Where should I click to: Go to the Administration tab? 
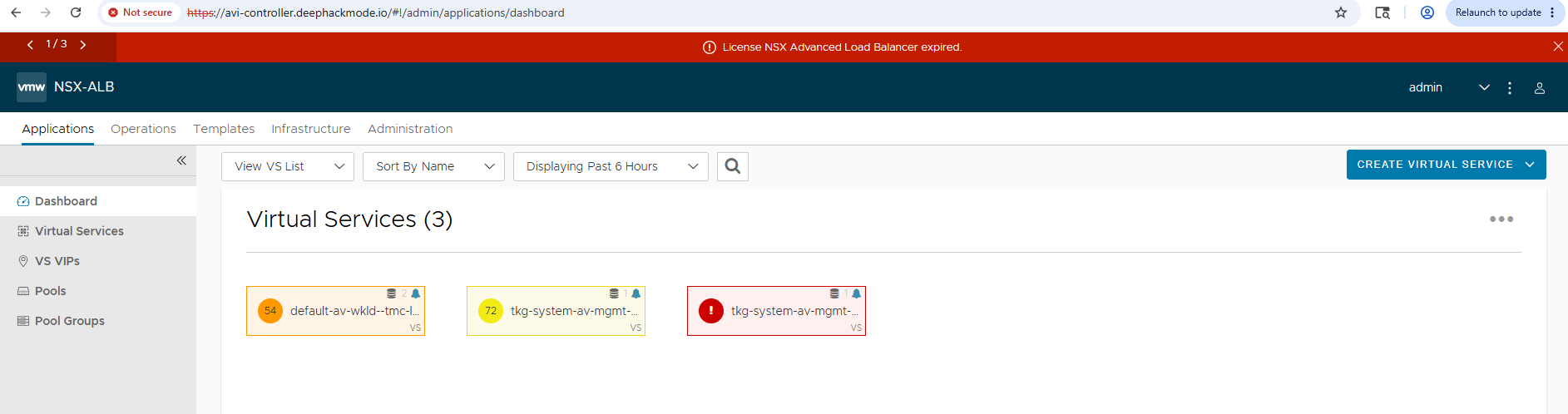[410, 129]
